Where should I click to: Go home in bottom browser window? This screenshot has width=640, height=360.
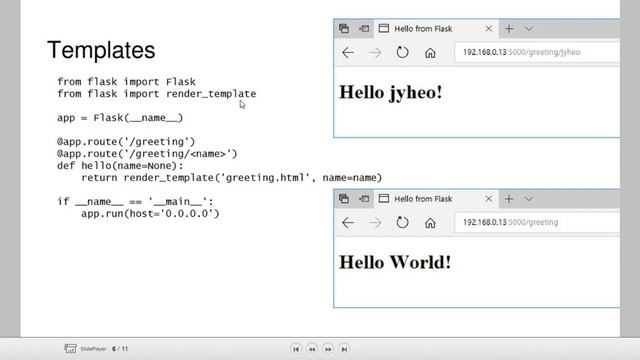430,223
